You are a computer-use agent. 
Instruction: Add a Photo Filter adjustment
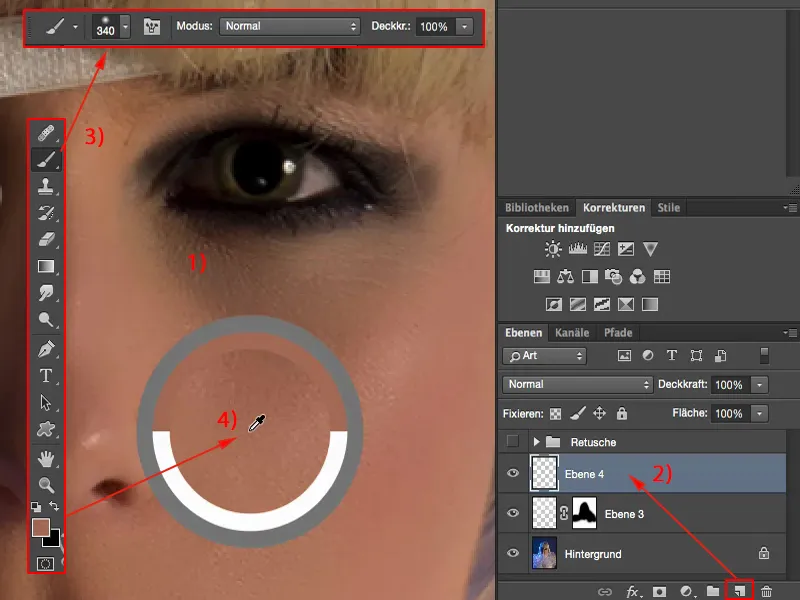[x=614, y=277]
